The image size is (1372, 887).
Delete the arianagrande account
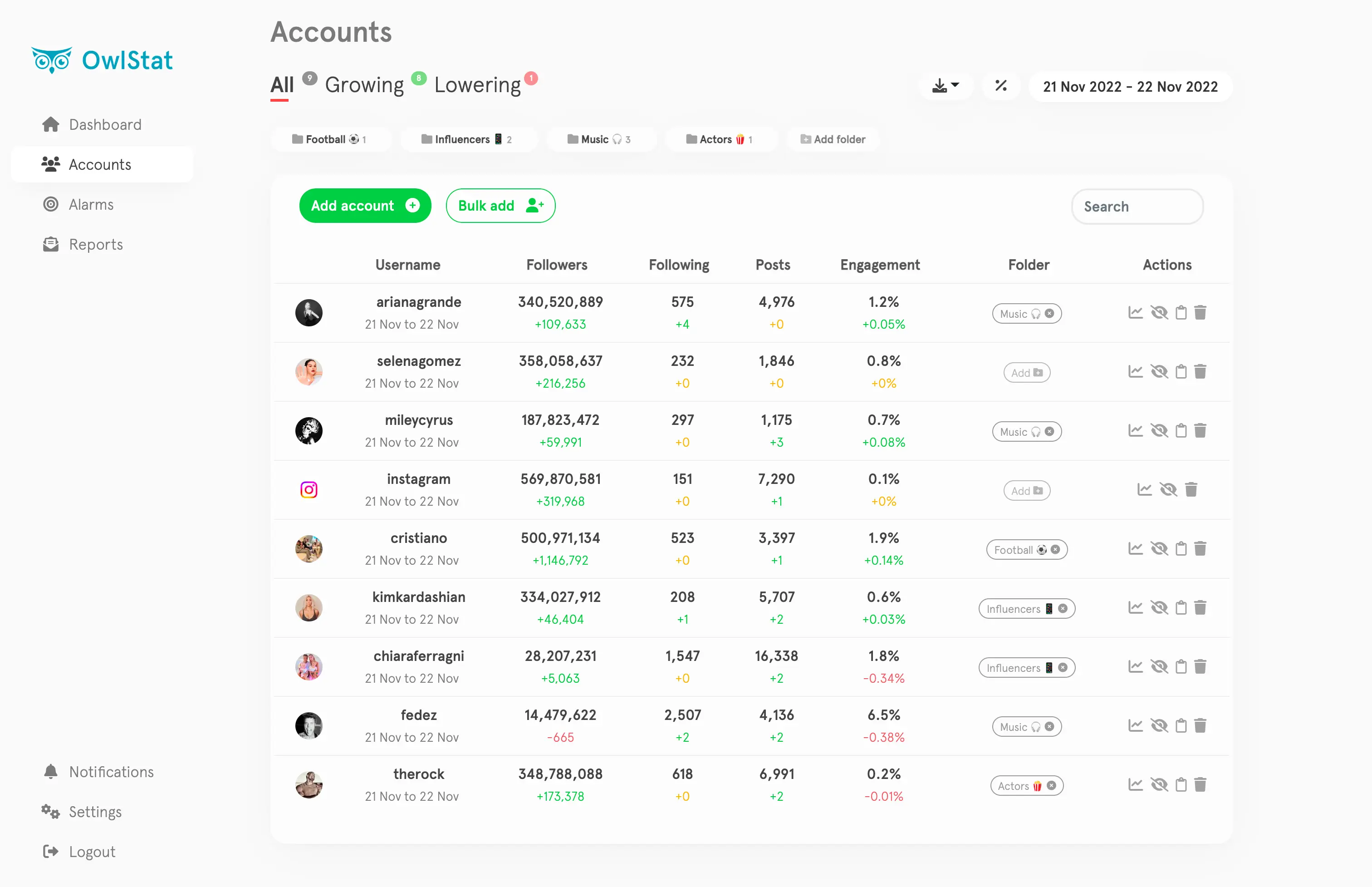[1200, 313]
